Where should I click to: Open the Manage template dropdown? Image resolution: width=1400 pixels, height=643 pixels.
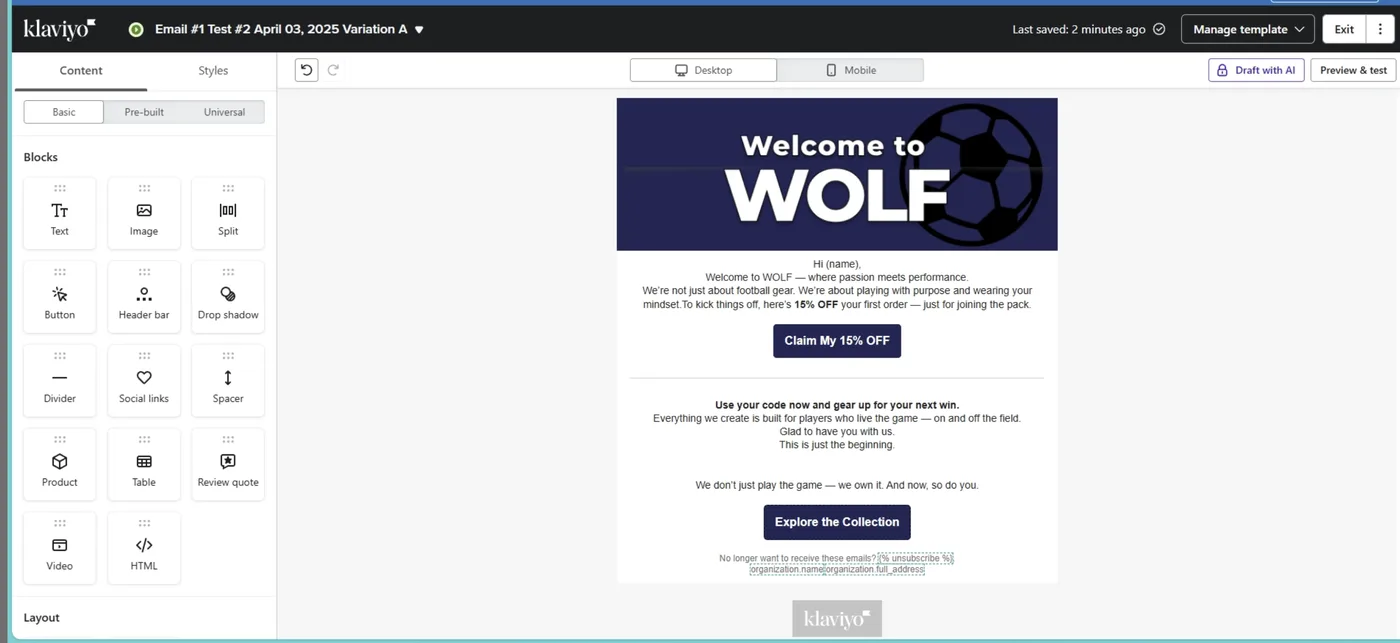point(1248,29)
